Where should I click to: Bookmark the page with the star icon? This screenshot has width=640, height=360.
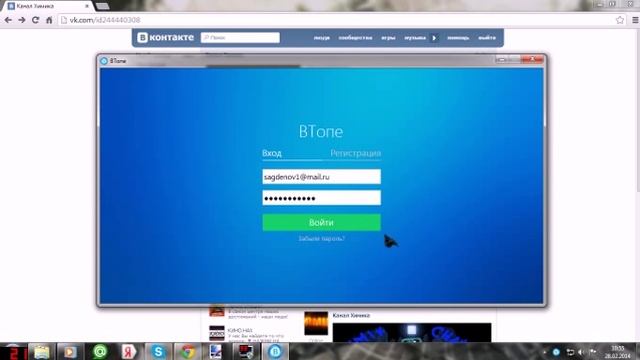pyautogui.click(x=620, y=20)
